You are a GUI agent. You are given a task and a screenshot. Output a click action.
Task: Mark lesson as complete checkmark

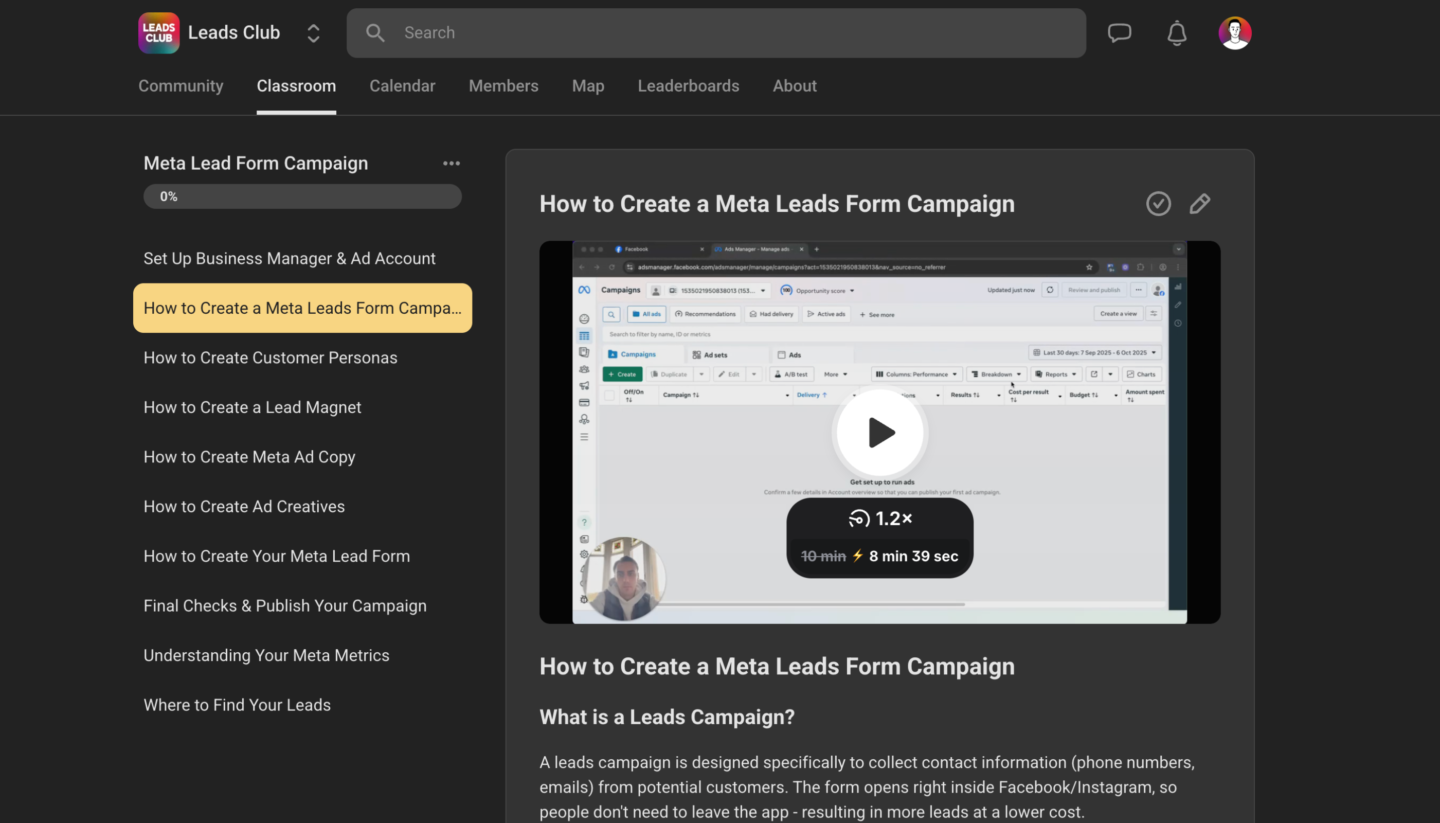tap(1158, 204)
